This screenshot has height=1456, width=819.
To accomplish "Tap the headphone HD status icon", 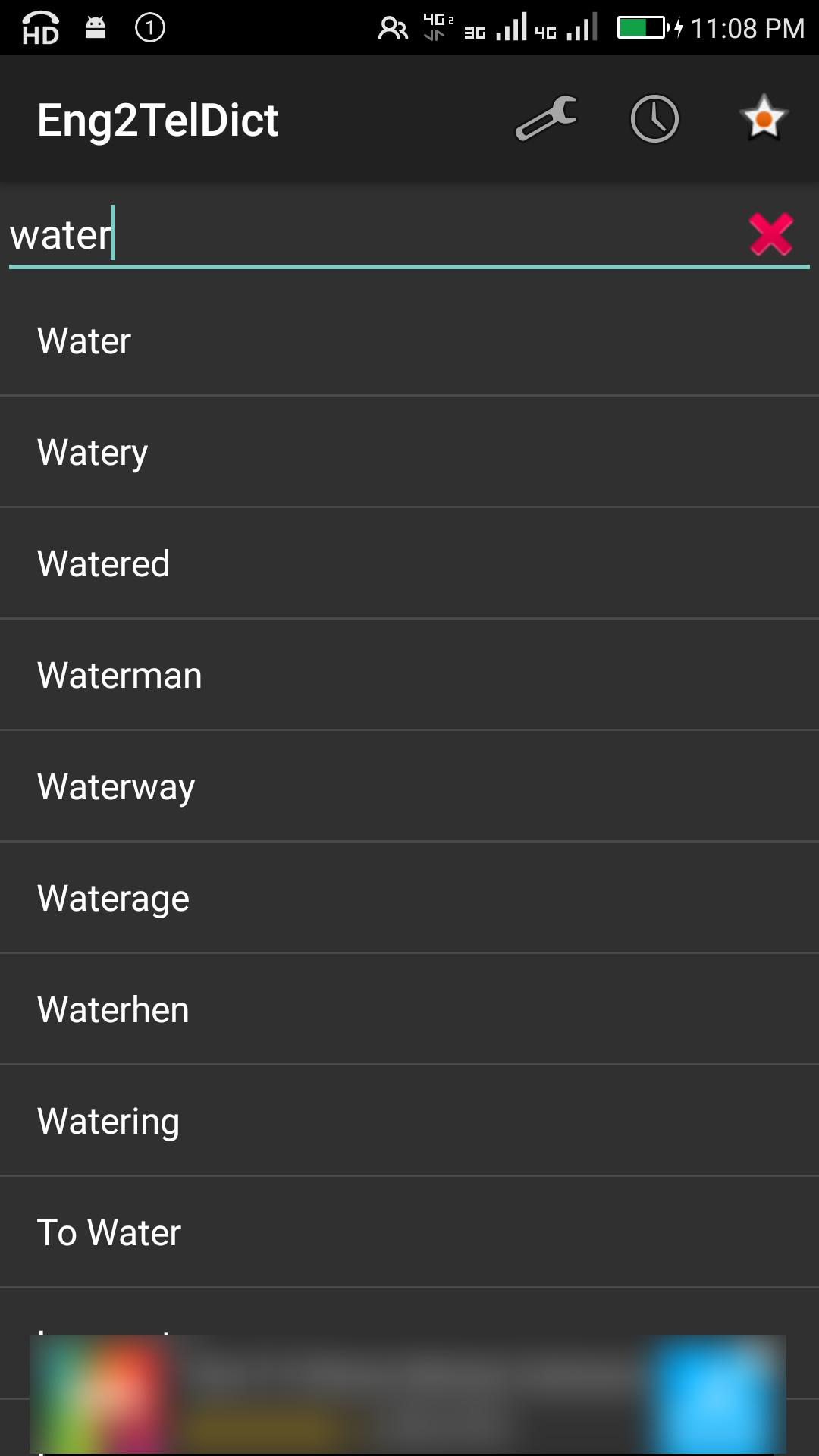I will coord(40,29).
